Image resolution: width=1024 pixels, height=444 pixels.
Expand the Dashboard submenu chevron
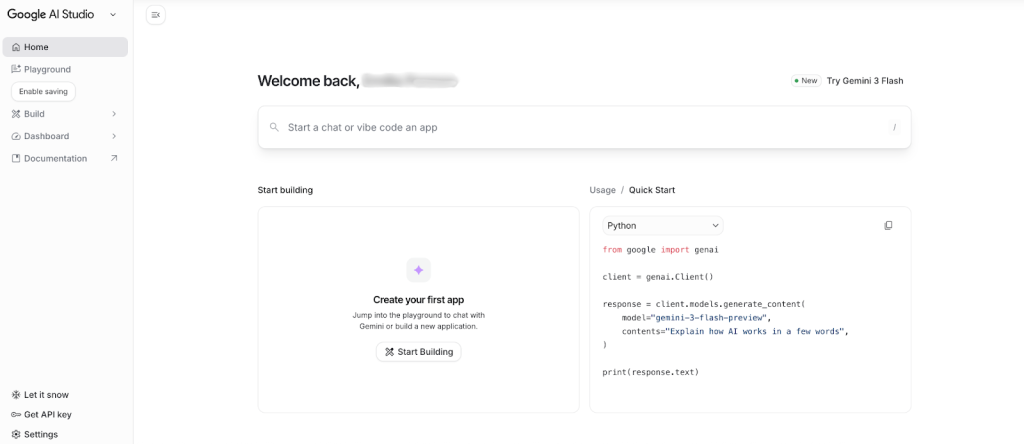[114, 136]
